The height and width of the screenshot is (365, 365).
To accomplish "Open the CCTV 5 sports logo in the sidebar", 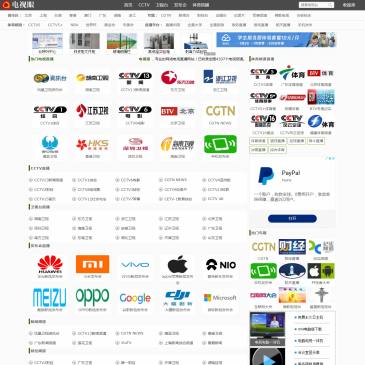I will [x=263, y=74].
